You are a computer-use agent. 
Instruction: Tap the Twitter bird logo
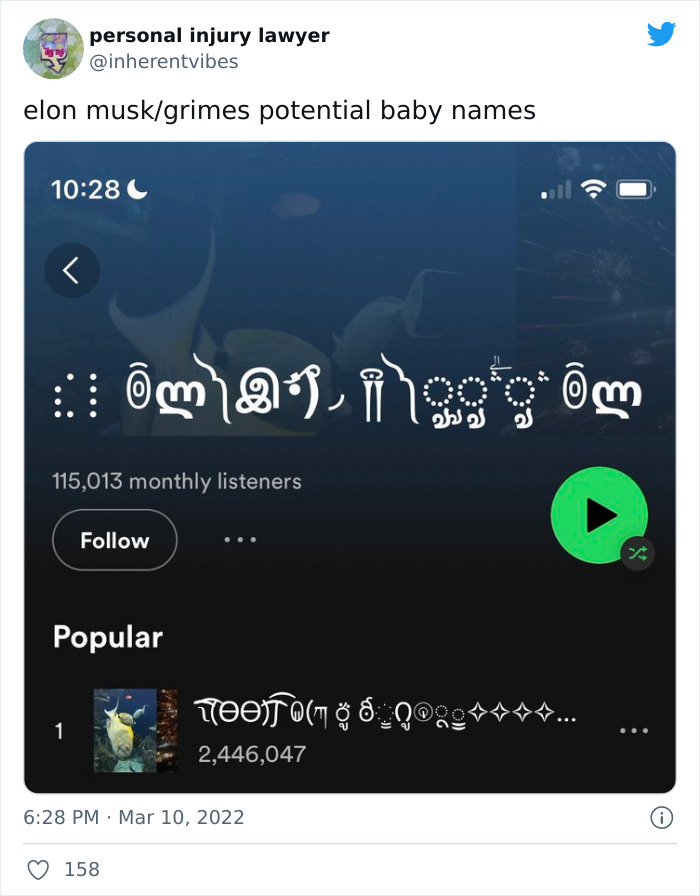(x=661, y=35)
